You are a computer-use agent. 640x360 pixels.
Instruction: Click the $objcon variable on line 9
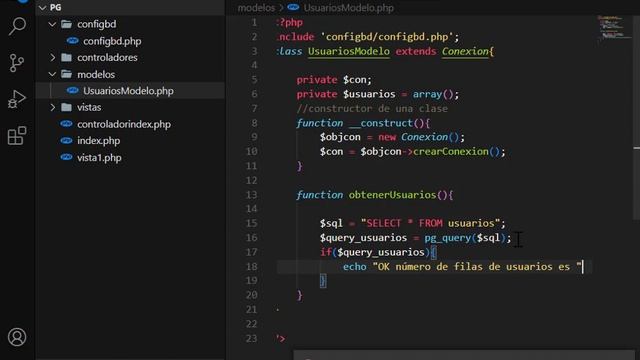340,137
